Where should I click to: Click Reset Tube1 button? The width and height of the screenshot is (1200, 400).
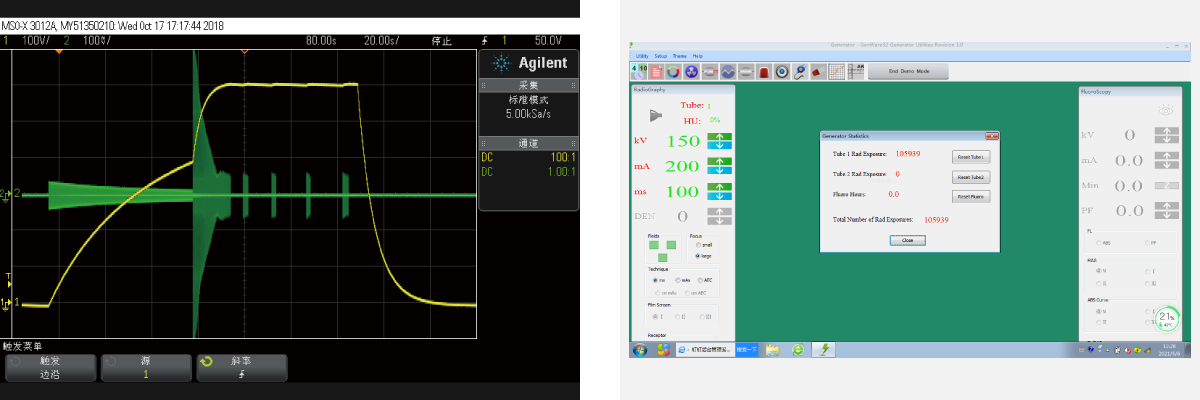(971, 156)
